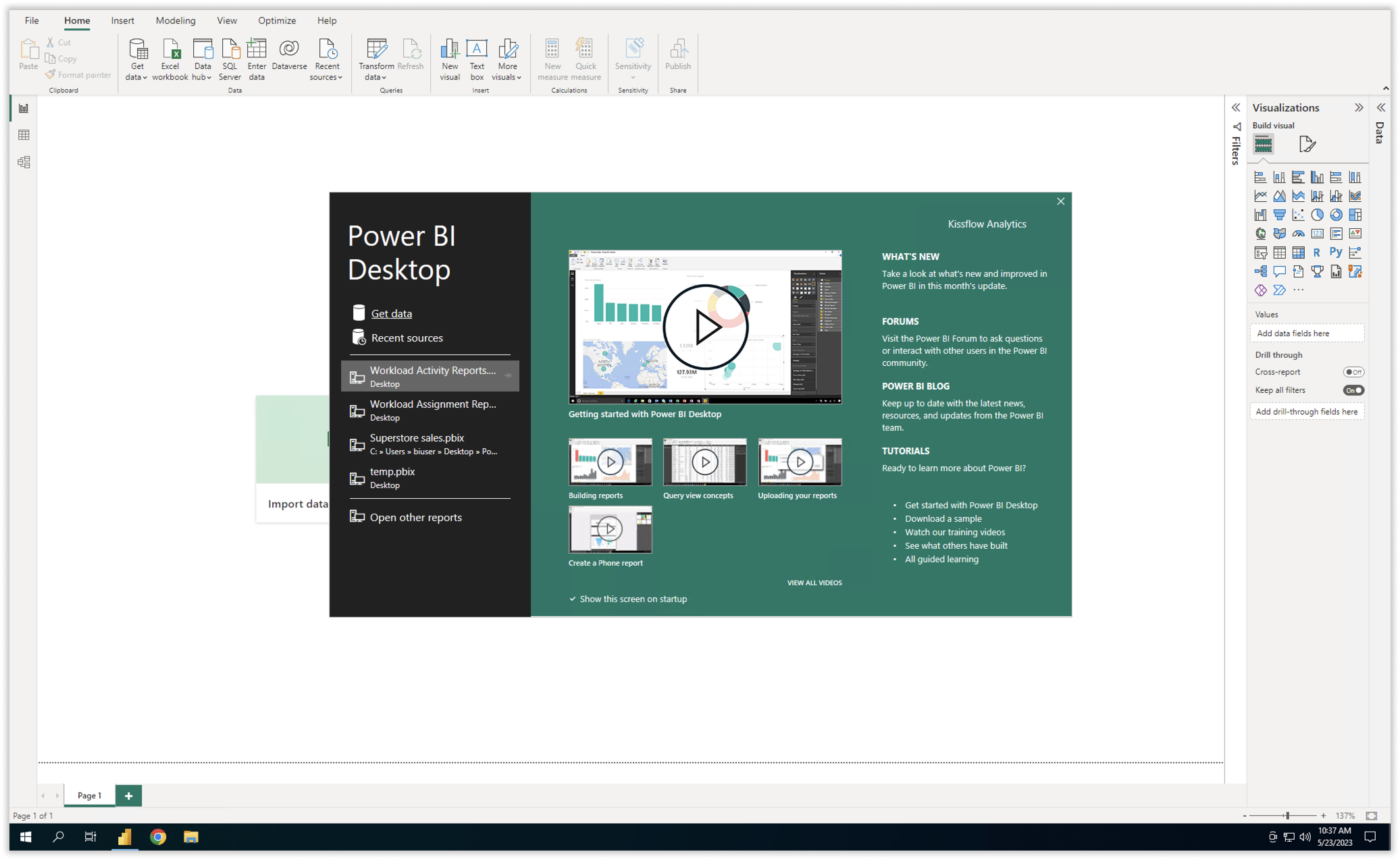The height and width of the screenshot is (860, 1400).
Task: Select the funnel chart visual
Action: (1279, 215)
